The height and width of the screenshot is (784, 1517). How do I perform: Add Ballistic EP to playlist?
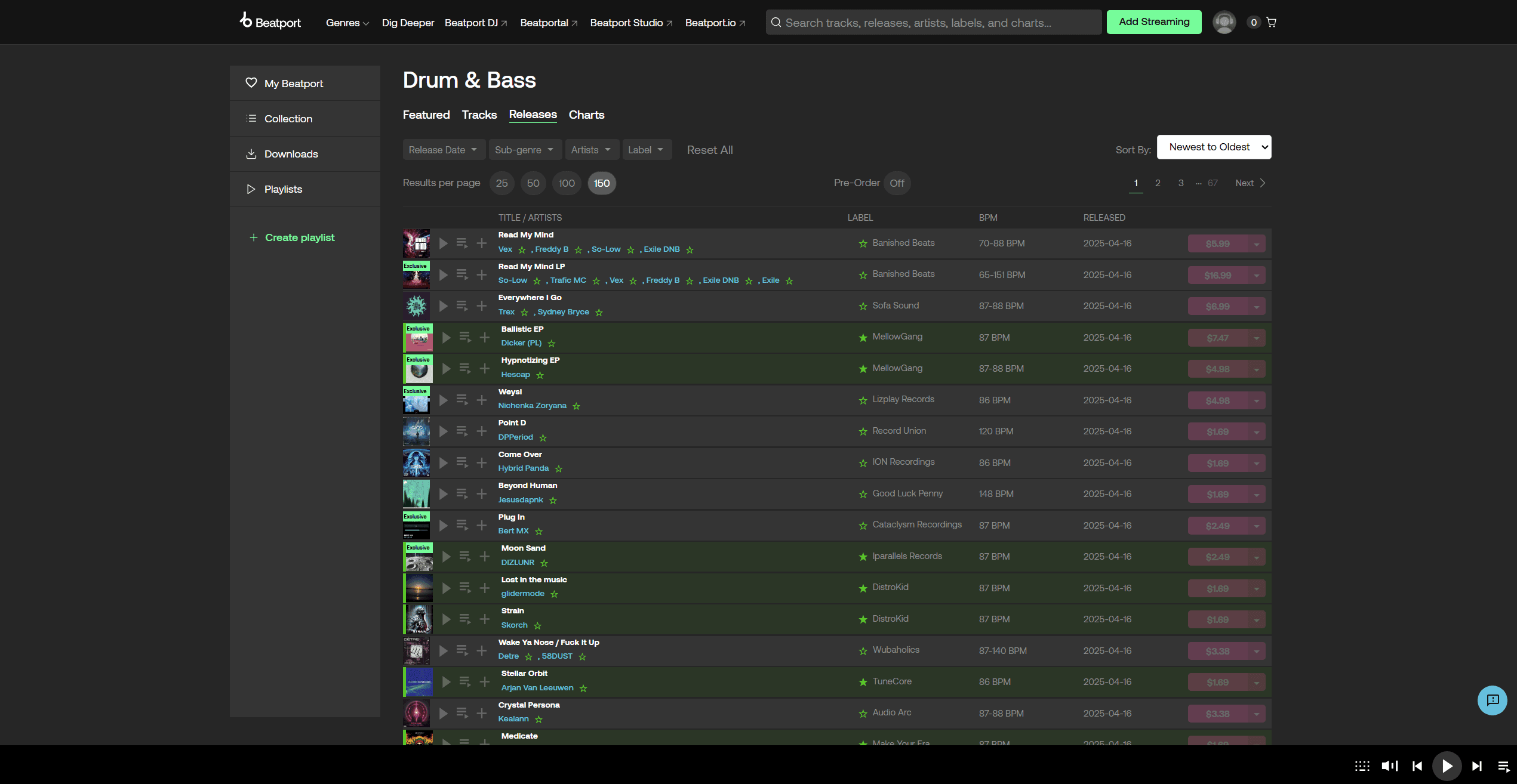485,338
